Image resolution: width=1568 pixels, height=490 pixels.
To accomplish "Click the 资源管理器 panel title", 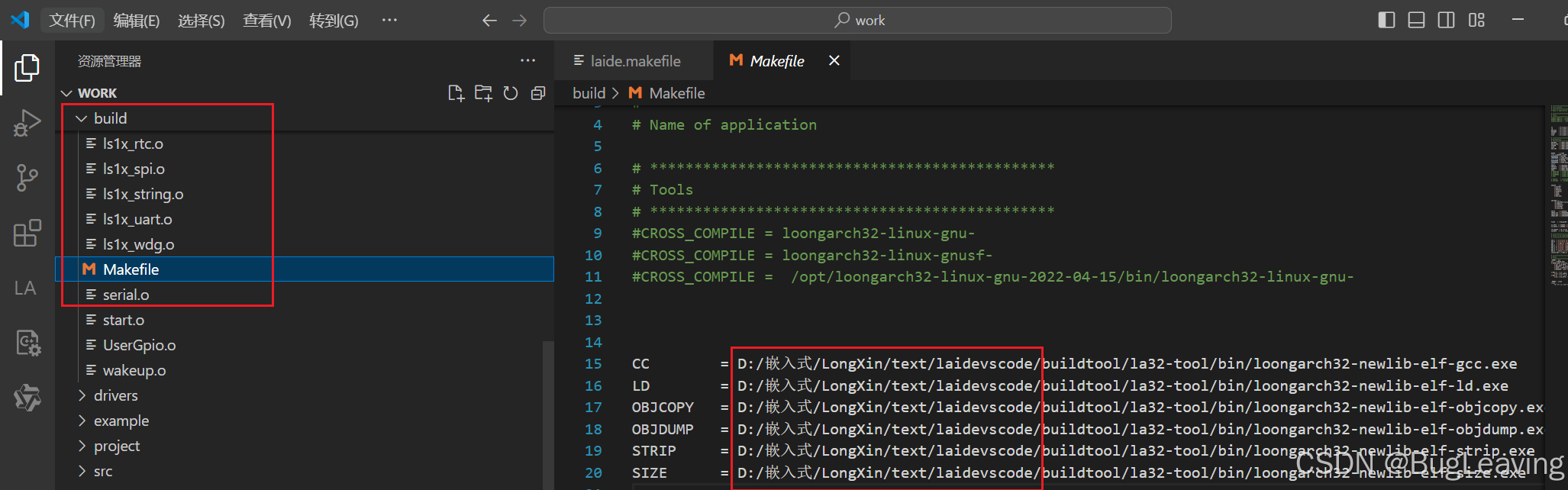I will (109, 61).
